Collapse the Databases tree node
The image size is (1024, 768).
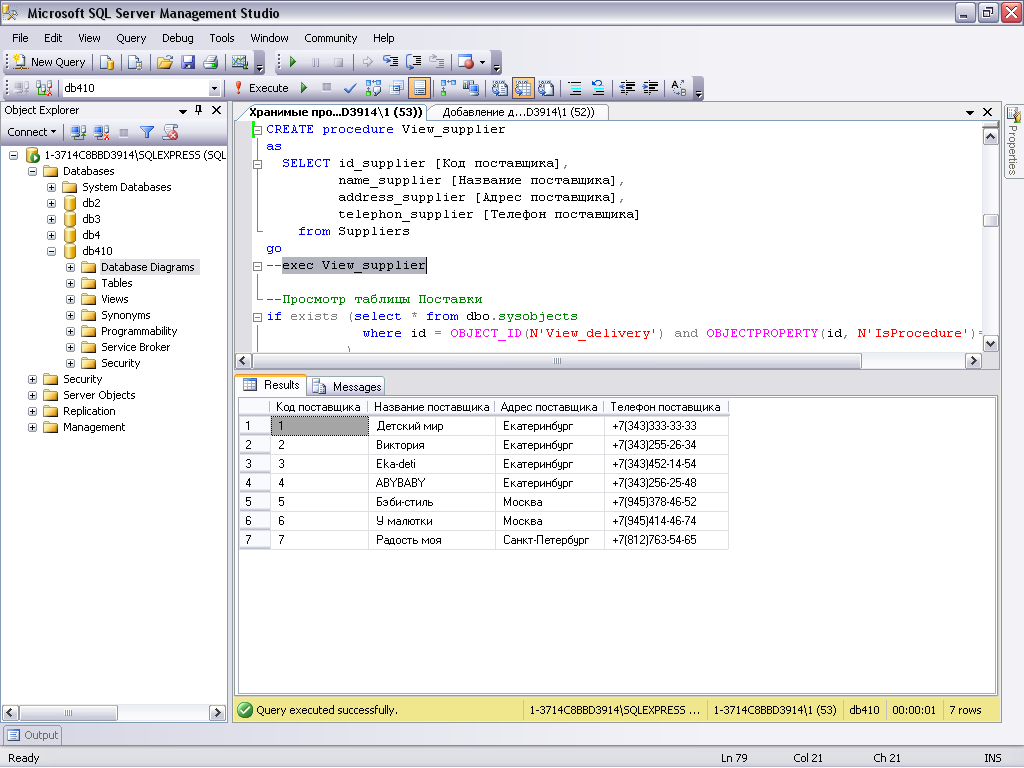pyautogui.click(x=32, y=171)
